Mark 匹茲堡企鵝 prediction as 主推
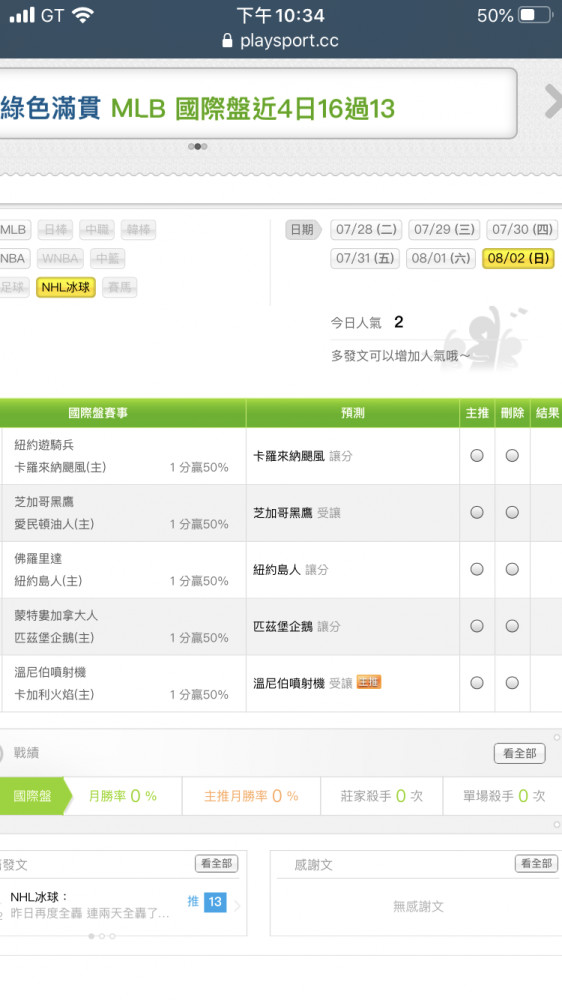The image size is (562, 1000). pyautogui.click(x=477, y=626)
